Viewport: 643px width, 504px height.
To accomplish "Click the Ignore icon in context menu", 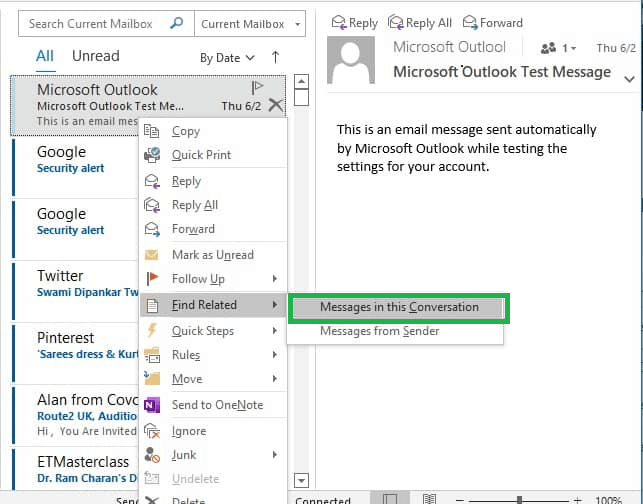I will tap(152, 431).
